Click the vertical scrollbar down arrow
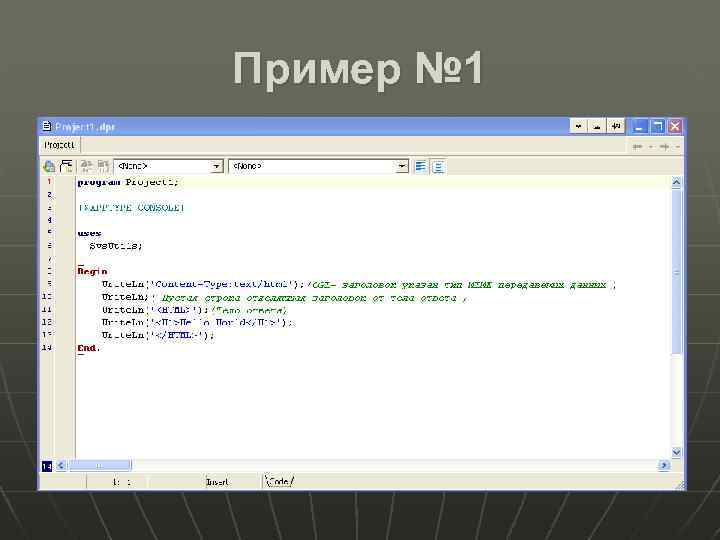 676,452
